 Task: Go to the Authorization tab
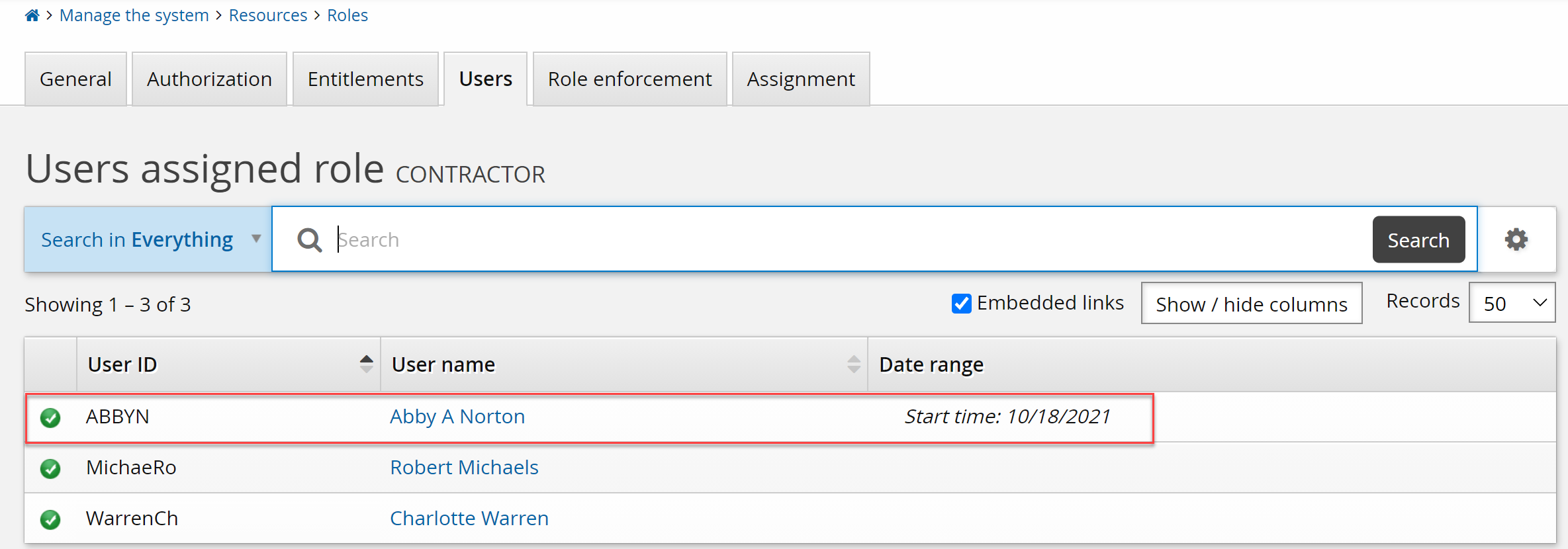point(209,79)
